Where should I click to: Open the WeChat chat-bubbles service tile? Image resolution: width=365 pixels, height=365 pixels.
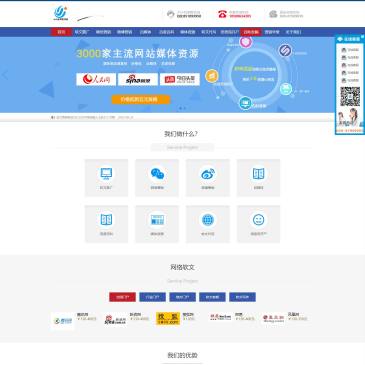157,178
